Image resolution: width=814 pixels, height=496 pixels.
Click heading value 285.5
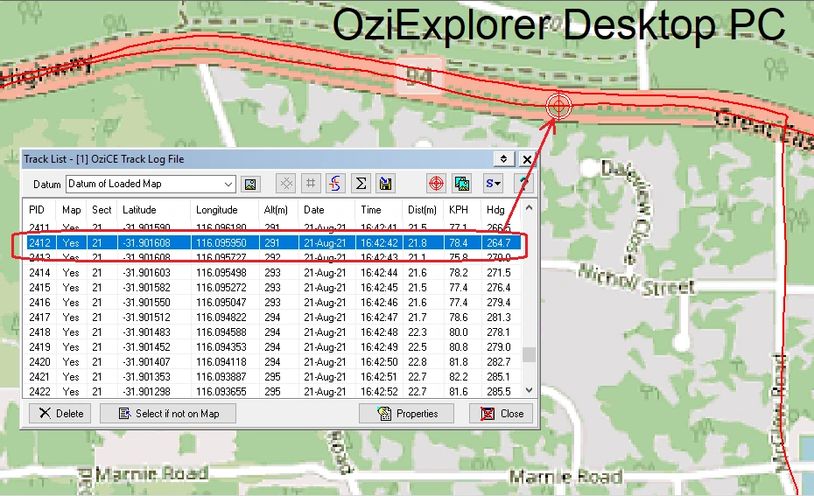498,391
